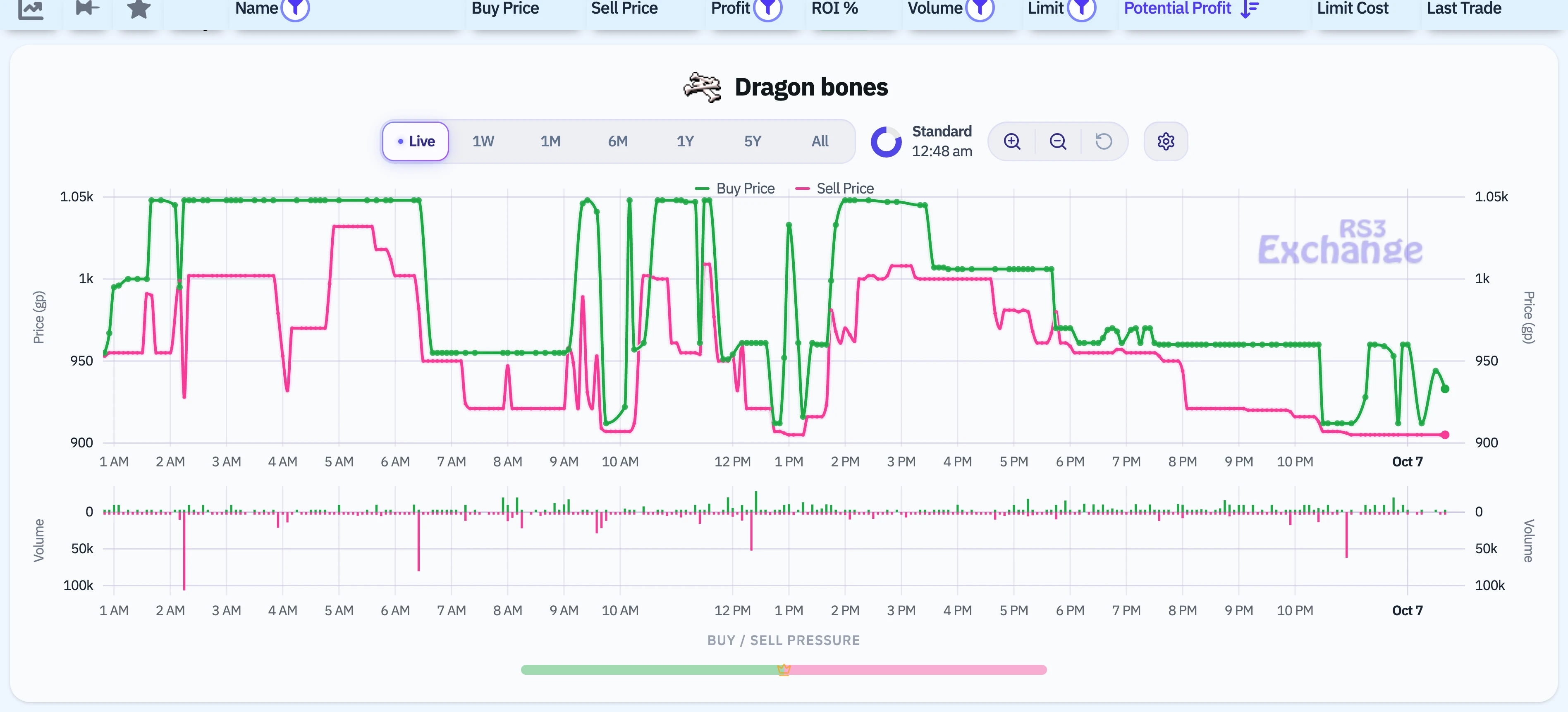Sort by Limit Cost column
The width and height of the screenshot is (1568, 712).
pyautogui.click(x=1353, y=8)
